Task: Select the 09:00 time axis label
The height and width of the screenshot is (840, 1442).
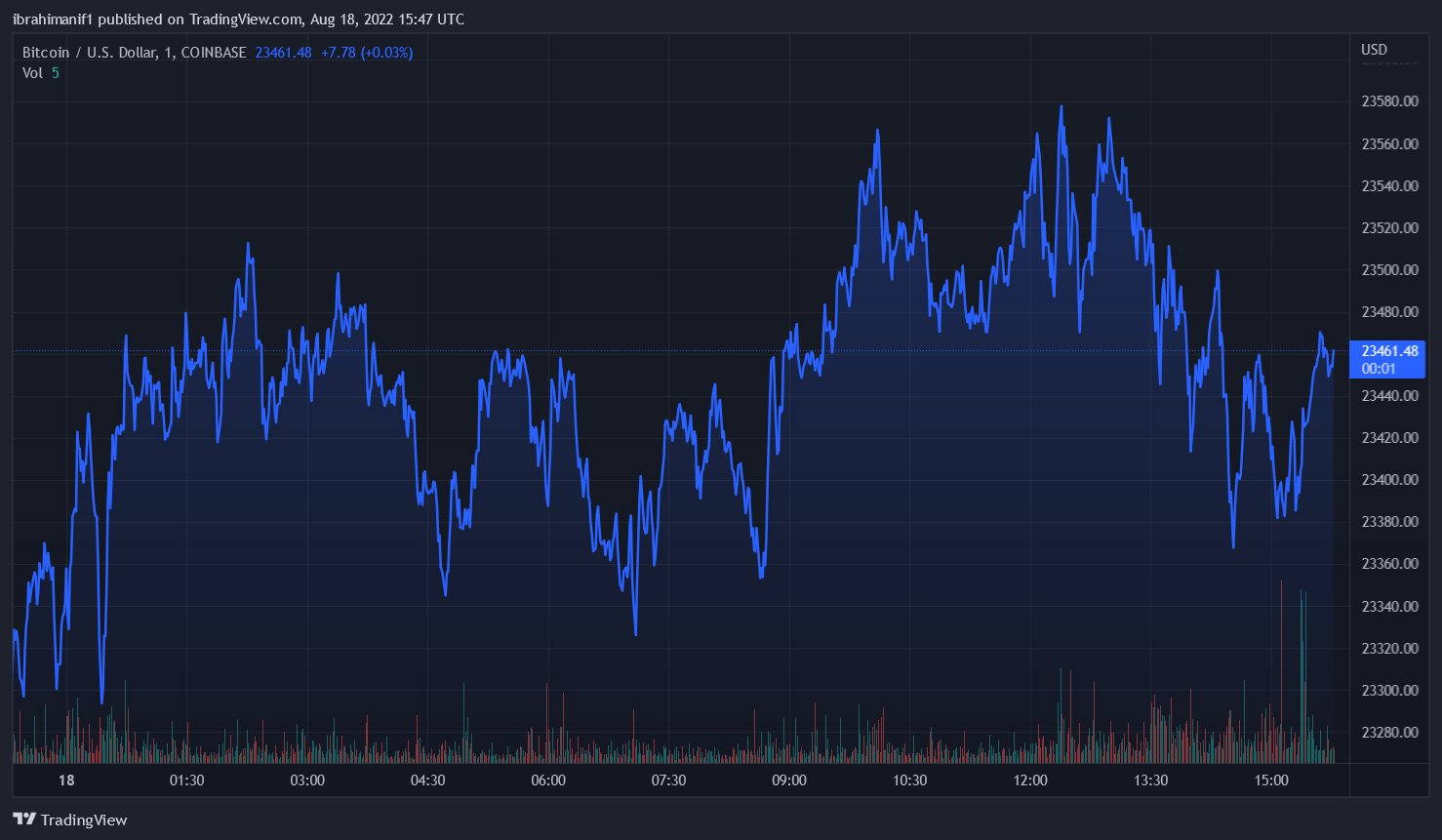Action: (x=789, y=780)
